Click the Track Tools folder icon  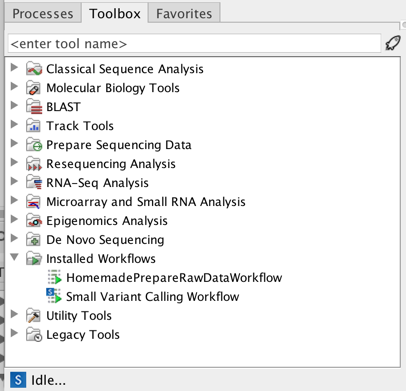tap(33, 126)
